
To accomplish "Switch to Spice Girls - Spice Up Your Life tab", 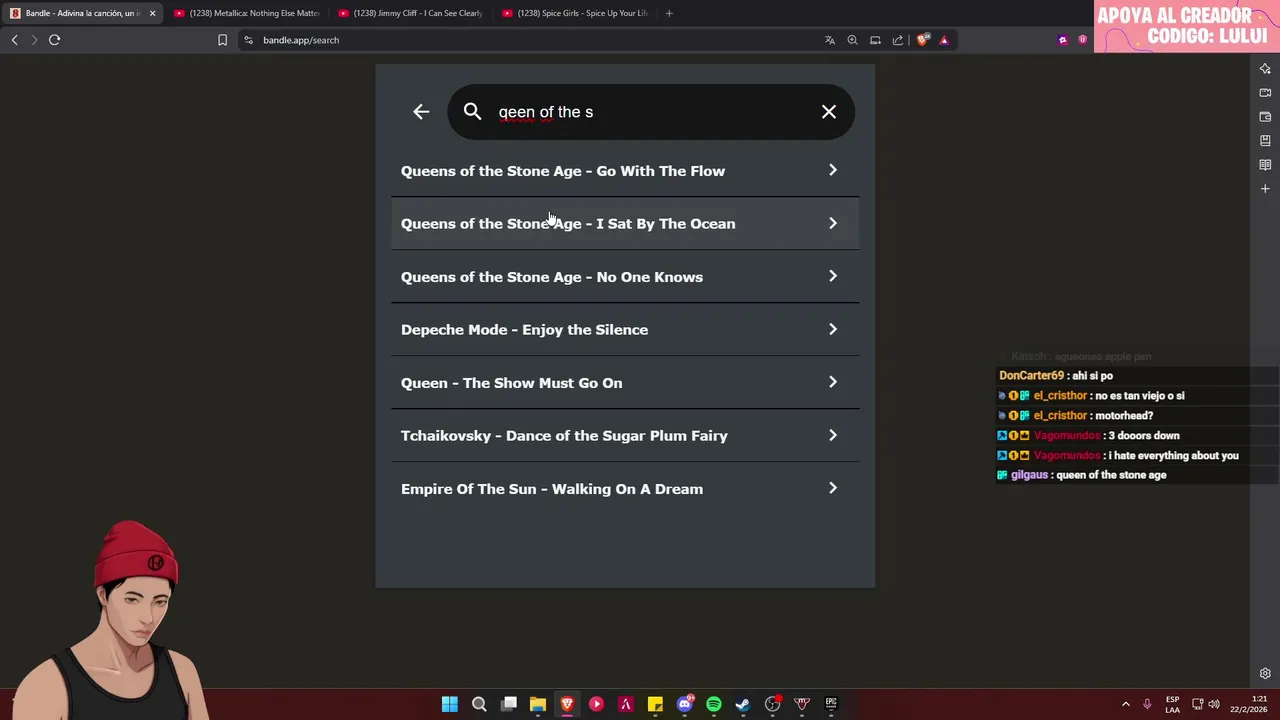I will (x=575, y=13).
